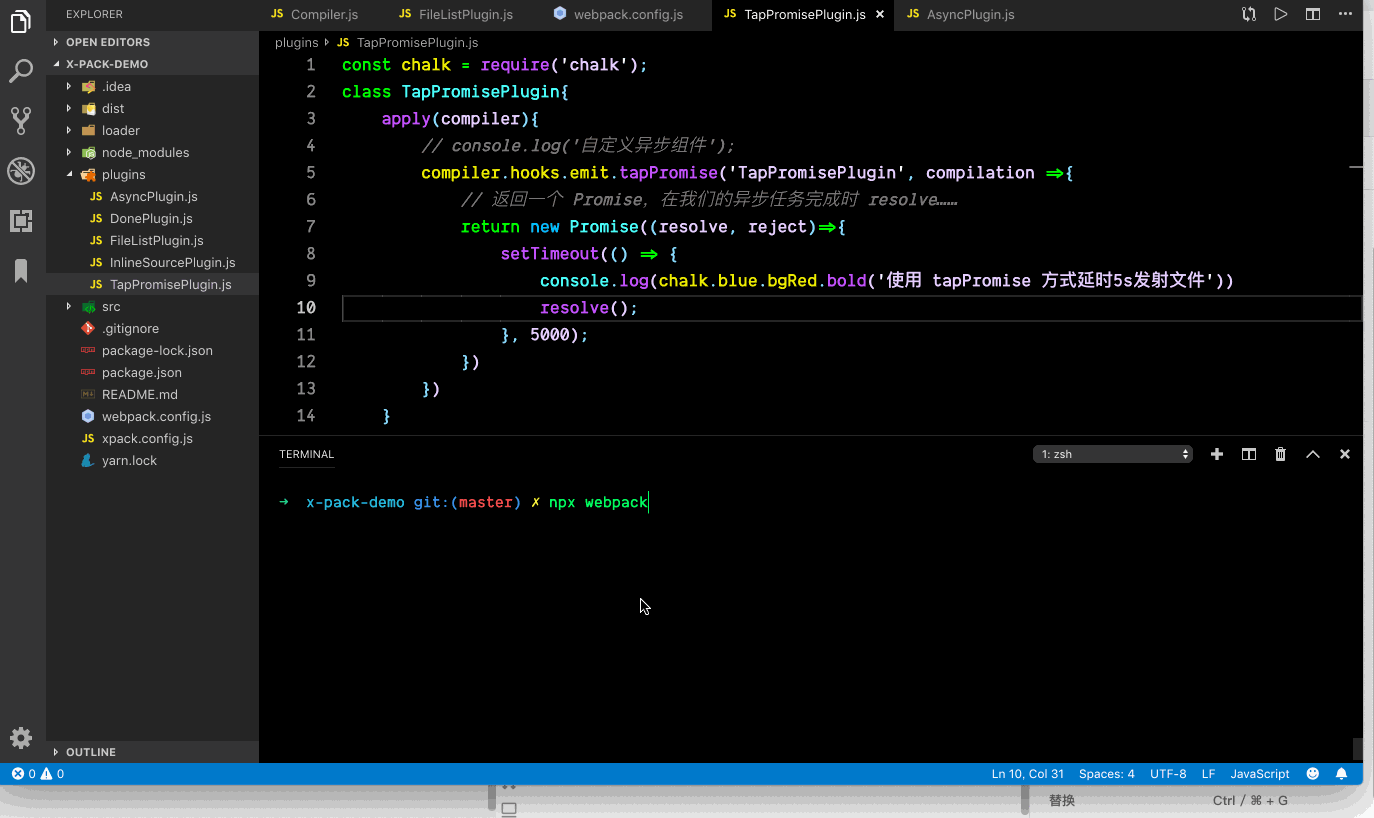Open errors and warnings in status bar
Screen dimensions: 1374x818
click(38, 774)
